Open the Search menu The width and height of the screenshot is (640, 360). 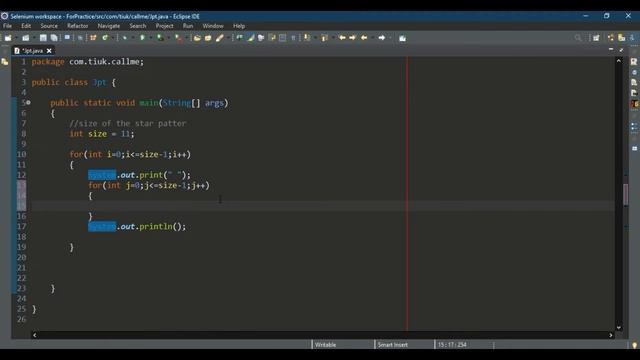click(x=138, y=26)
